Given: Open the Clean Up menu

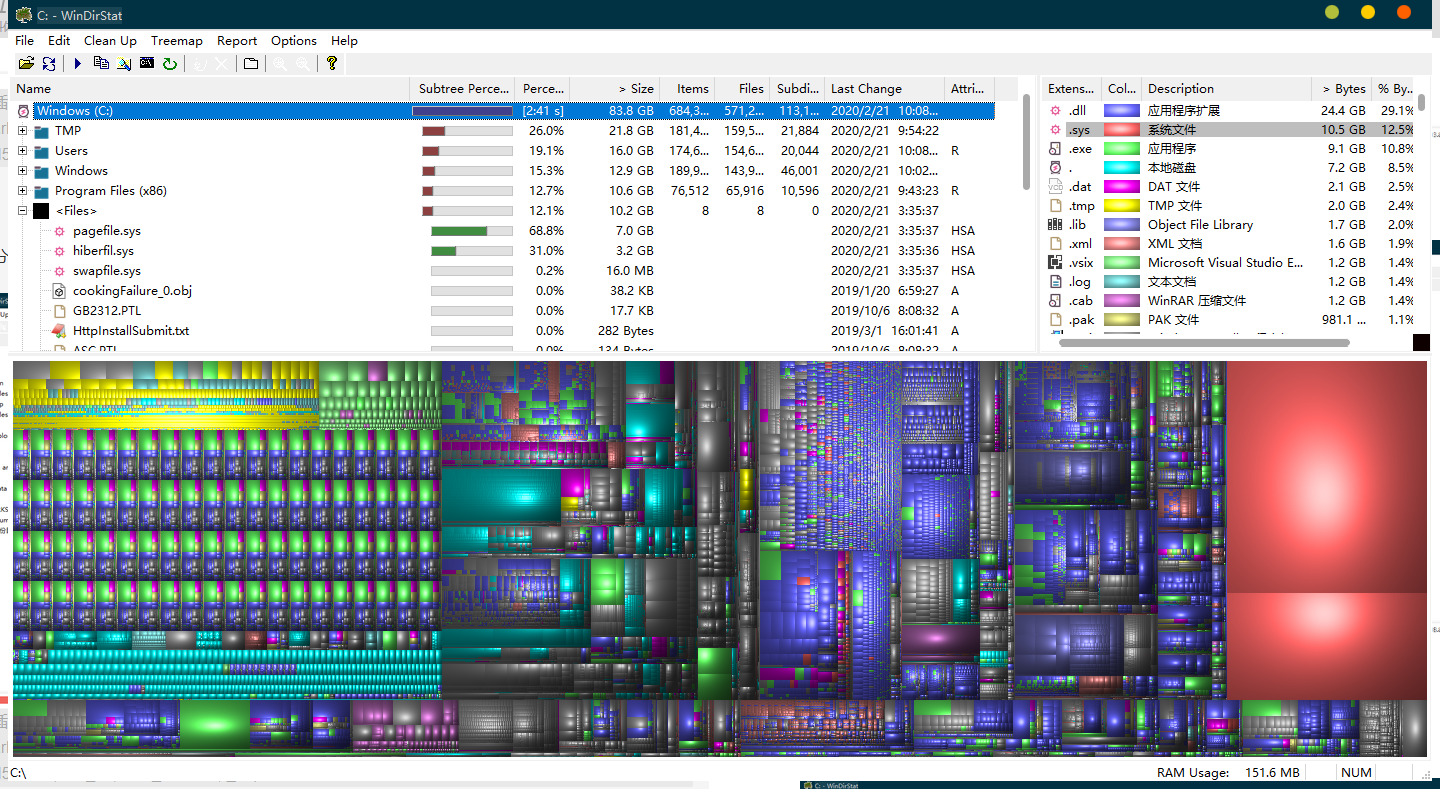Looking at the screenshot, I should coord(110,41).
